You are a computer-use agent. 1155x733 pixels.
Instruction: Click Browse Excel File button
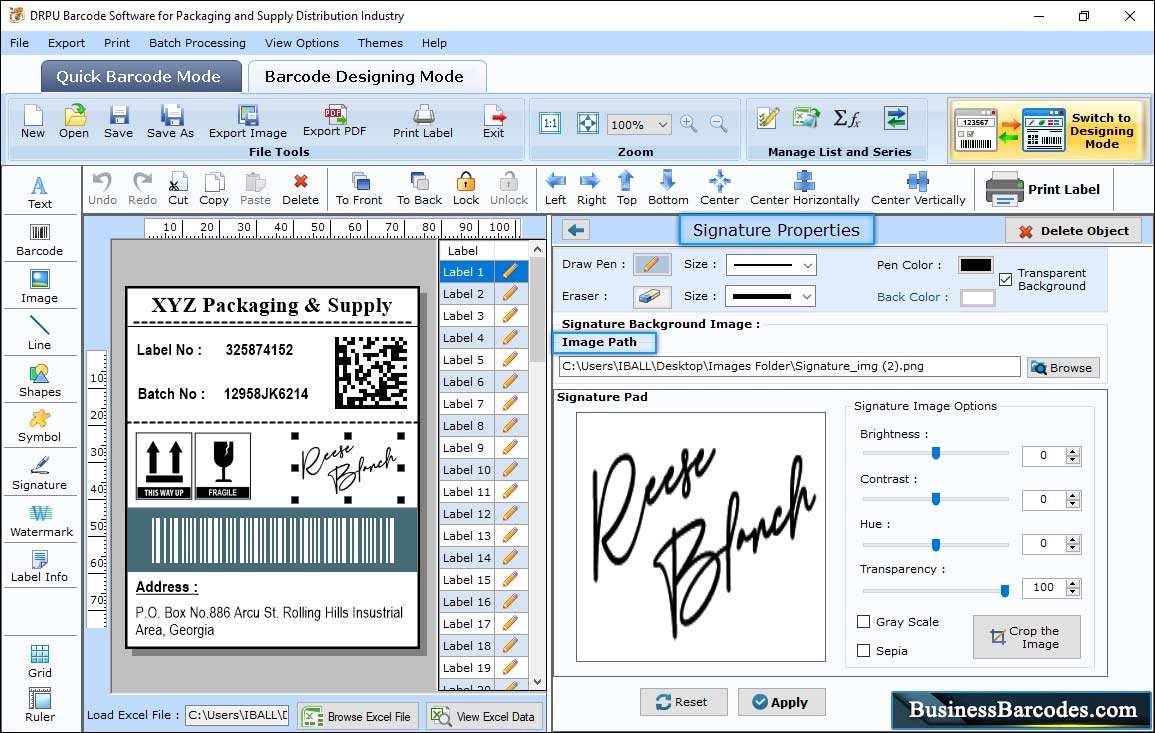pyautogui.click(x=358, y=716)
